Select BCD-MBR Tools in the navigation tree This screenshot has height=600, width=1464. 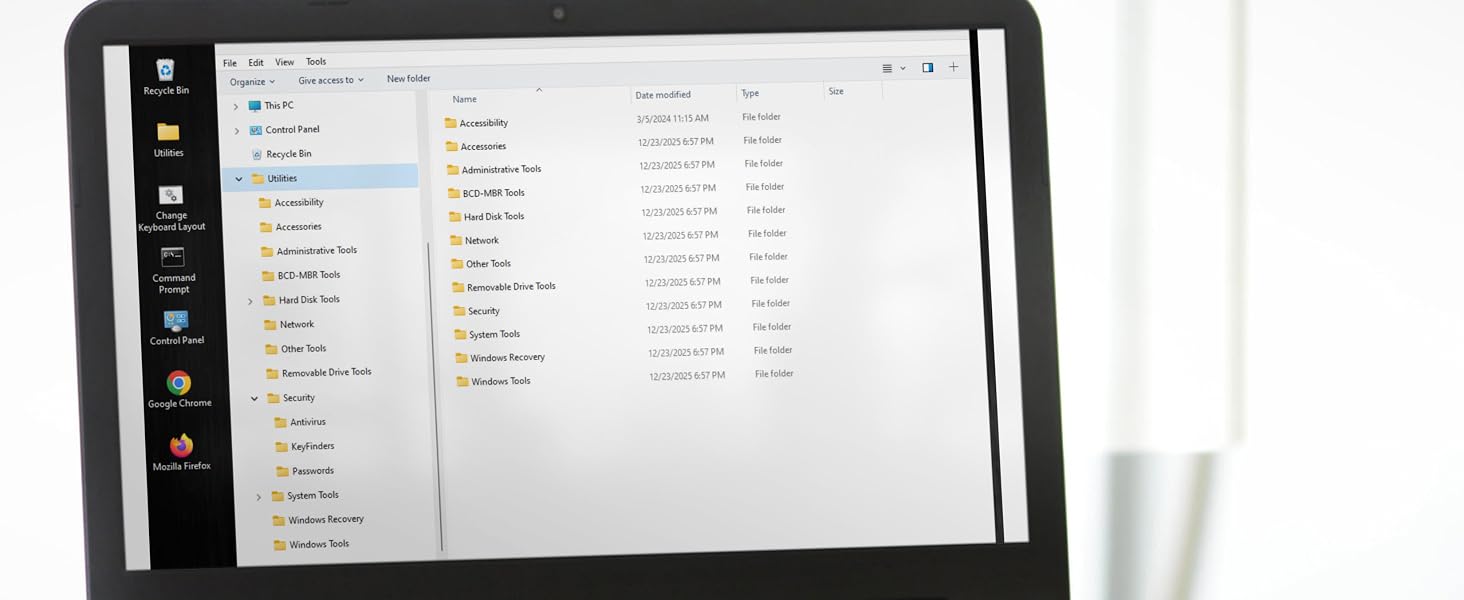[x=309, y=275]
